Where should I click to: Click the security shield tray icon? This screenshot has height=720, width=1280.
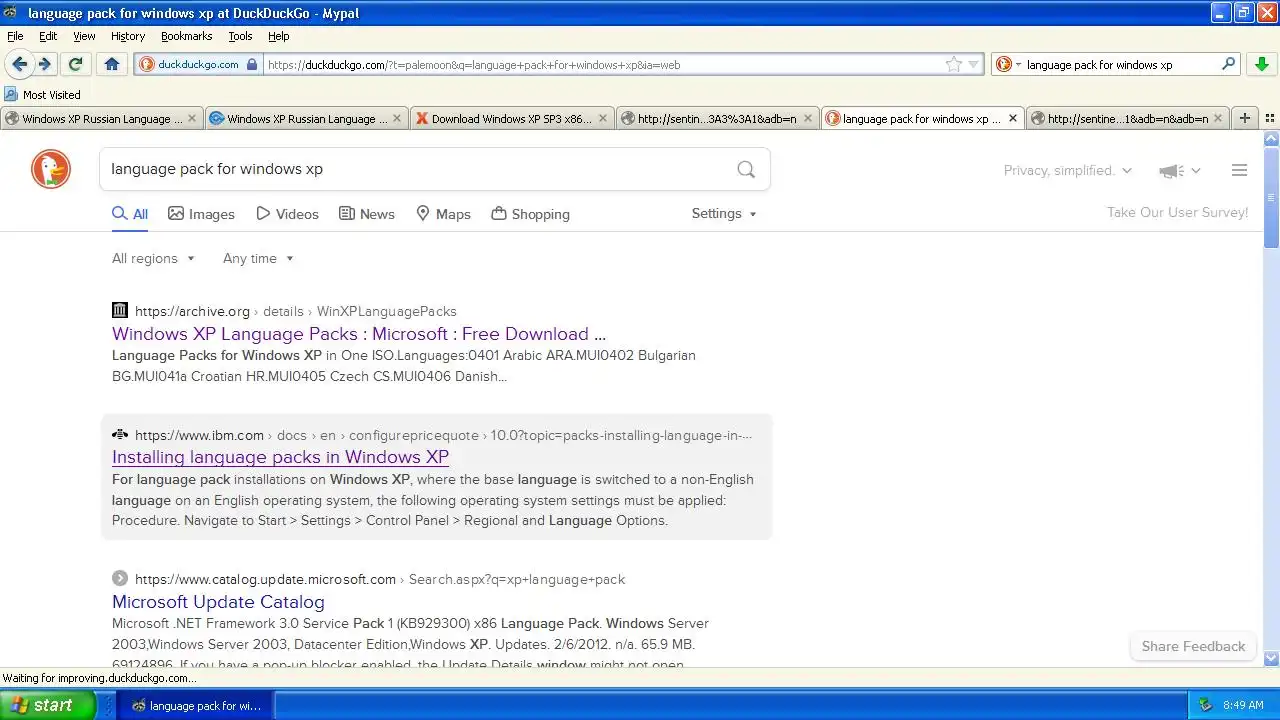(x=1205, y=705)
